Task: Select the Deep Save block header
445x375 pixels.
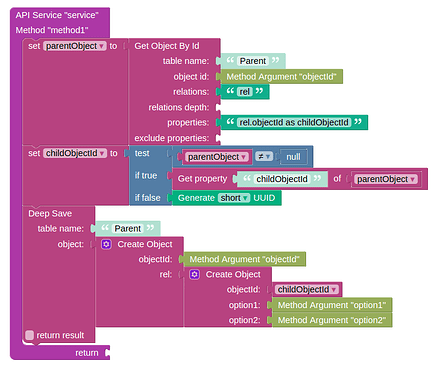Action: pyautogui.click(x=50, y=214)
